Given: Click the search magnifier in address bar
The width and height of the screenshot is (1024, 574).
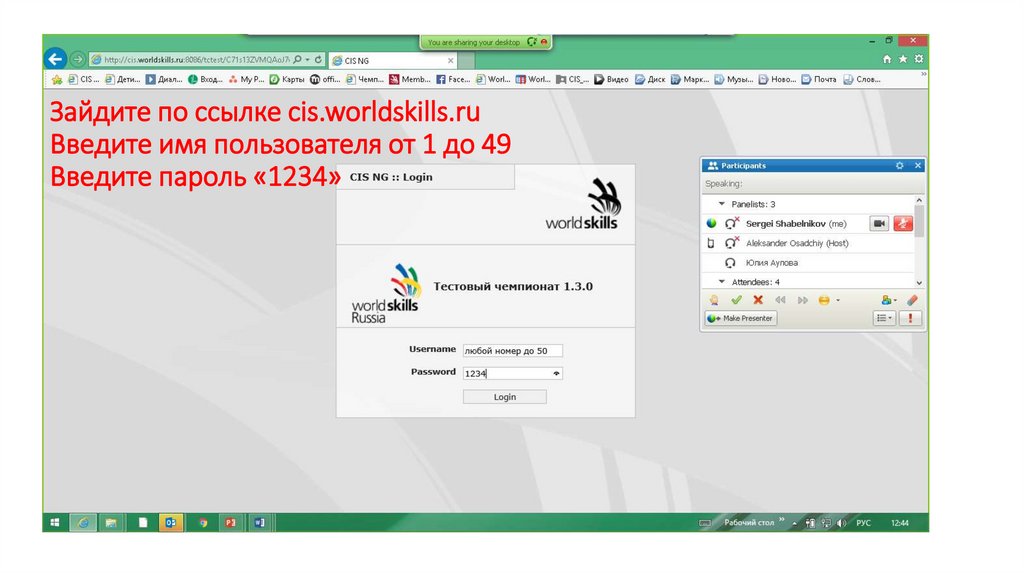Looking at the screenshot, I should click(298, 59).
